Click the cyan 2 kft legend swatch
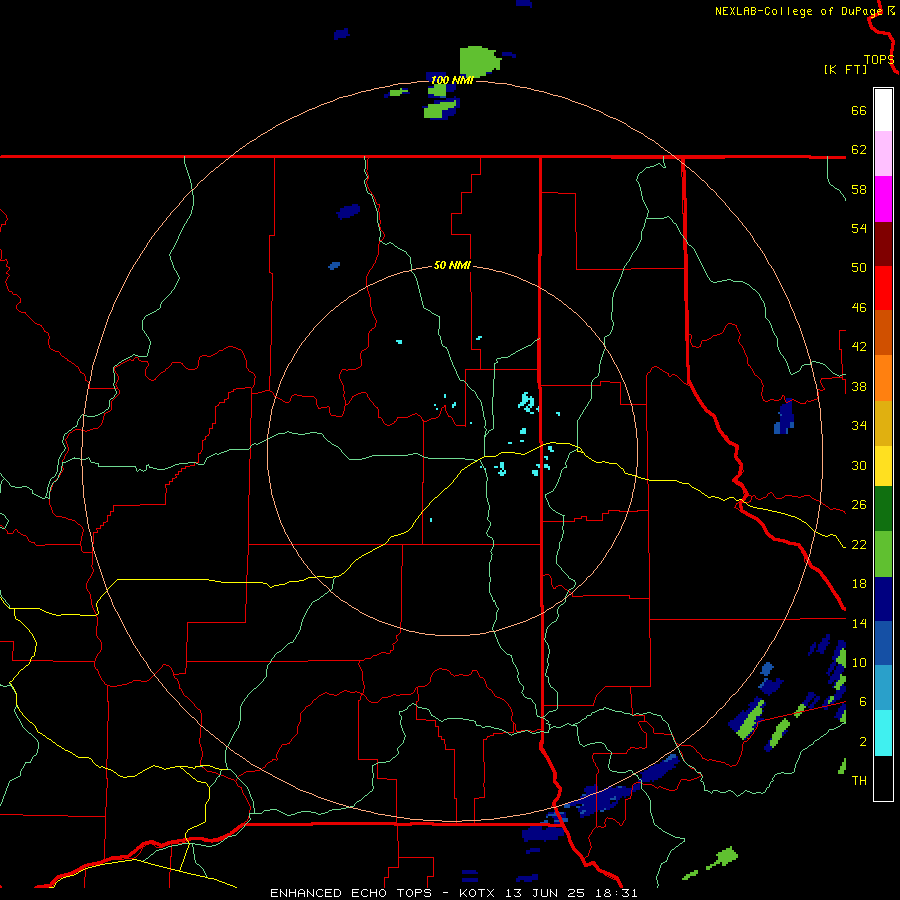The image size is (900, 900). pos(883,733)
